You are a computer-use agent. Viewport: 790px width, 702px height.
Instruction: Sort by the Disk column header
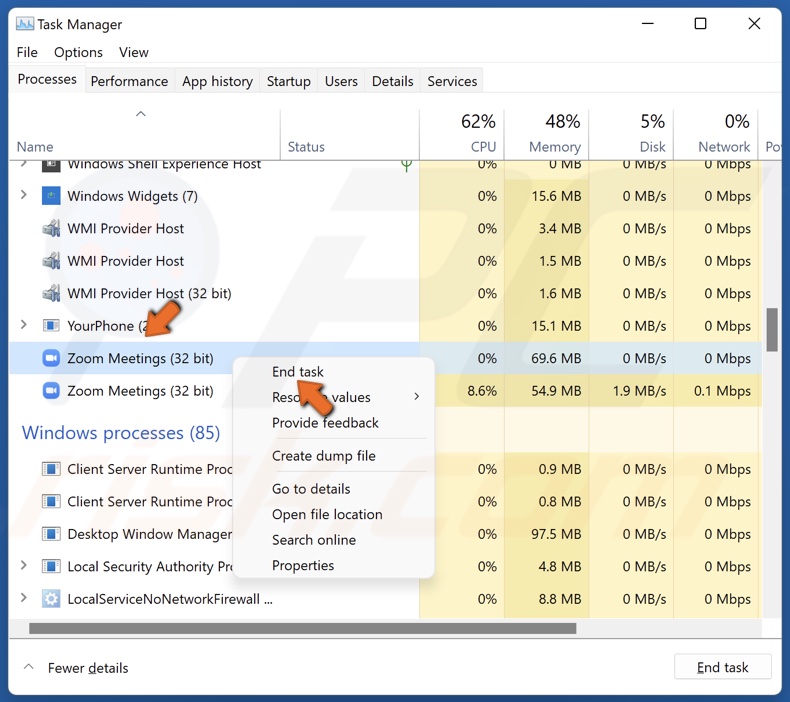(x=631, y=134)
